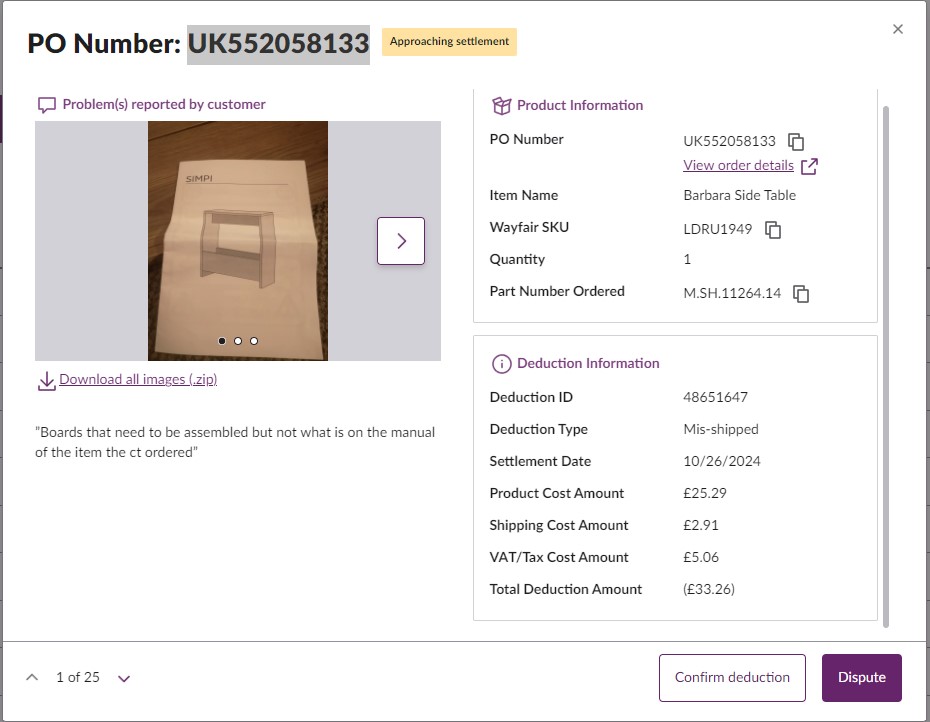930x722 pixels.
Task: Open the View order details link
Action: click(738, 166)
